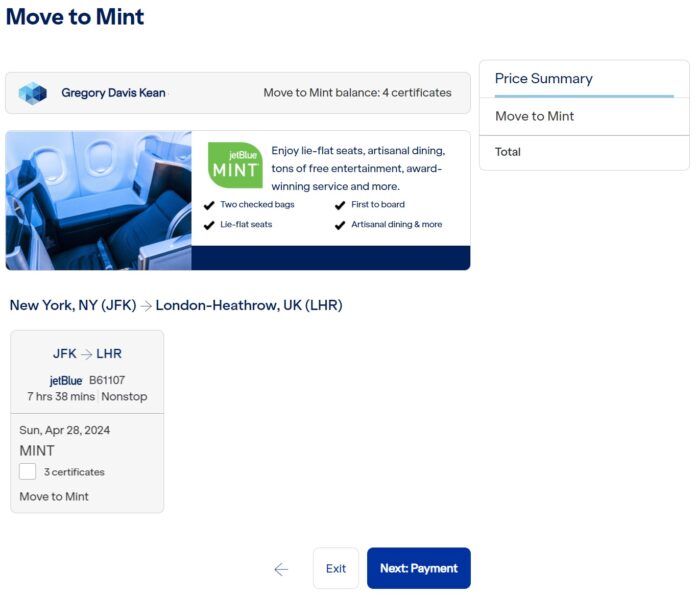Click the TrueBlue mosaic avatar icon

(x=33, y=93)
